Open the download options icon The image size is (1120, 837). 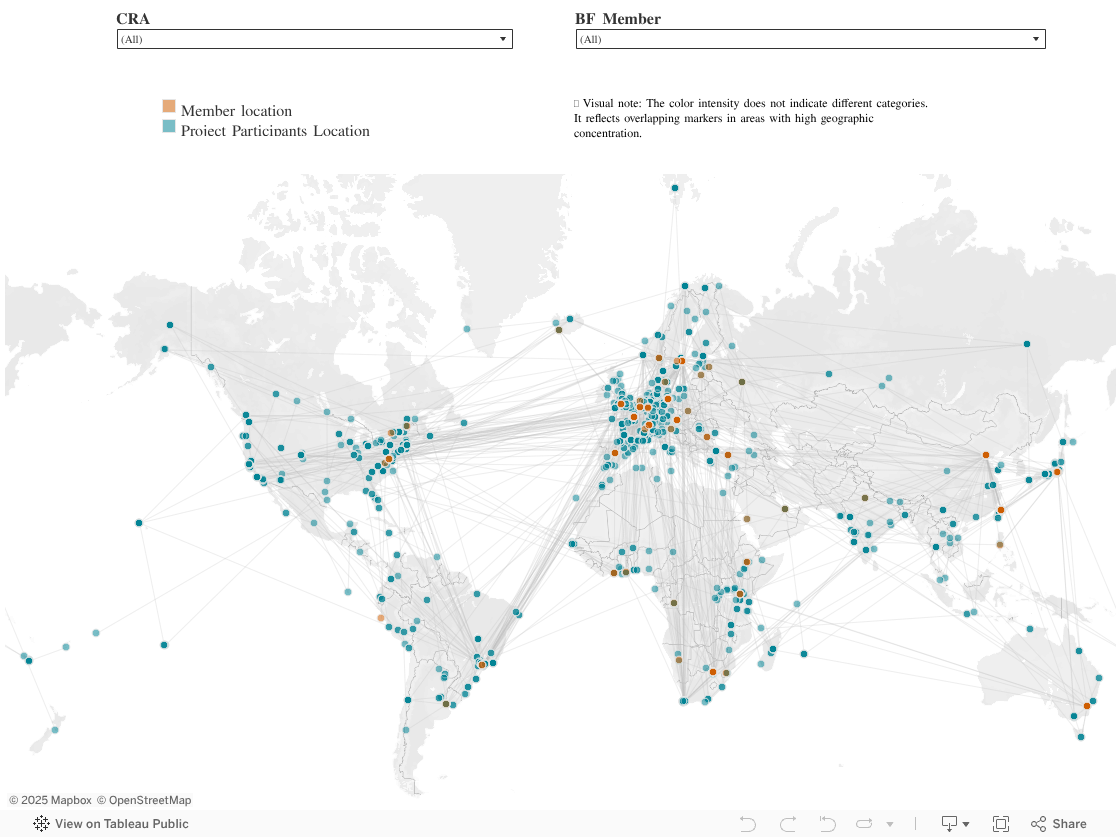point(955,824)
